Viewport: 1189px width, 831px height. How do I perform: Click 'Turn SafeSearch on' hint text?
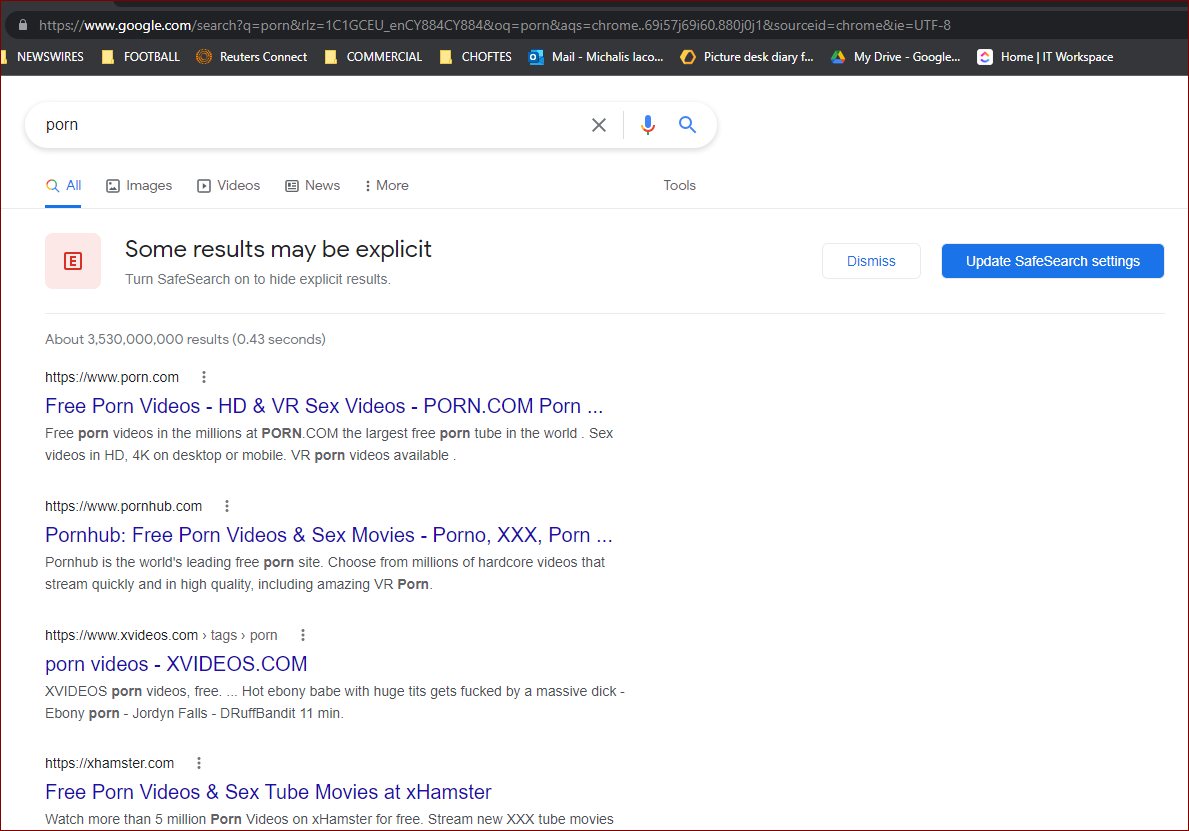(258, 279)
